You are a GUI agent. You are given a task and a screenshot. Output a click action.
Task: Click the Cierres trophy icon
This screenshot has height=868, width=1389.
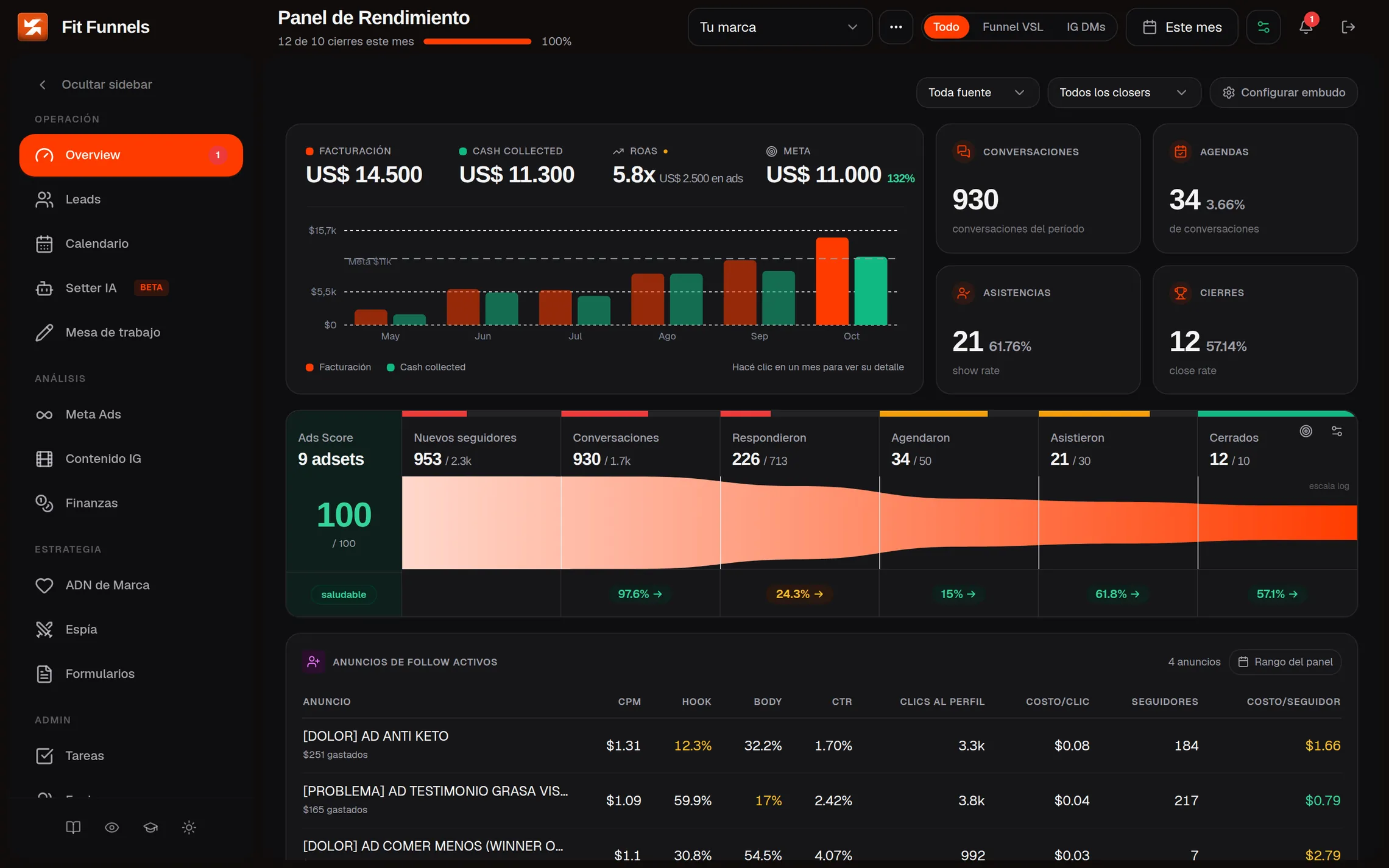1180,293
